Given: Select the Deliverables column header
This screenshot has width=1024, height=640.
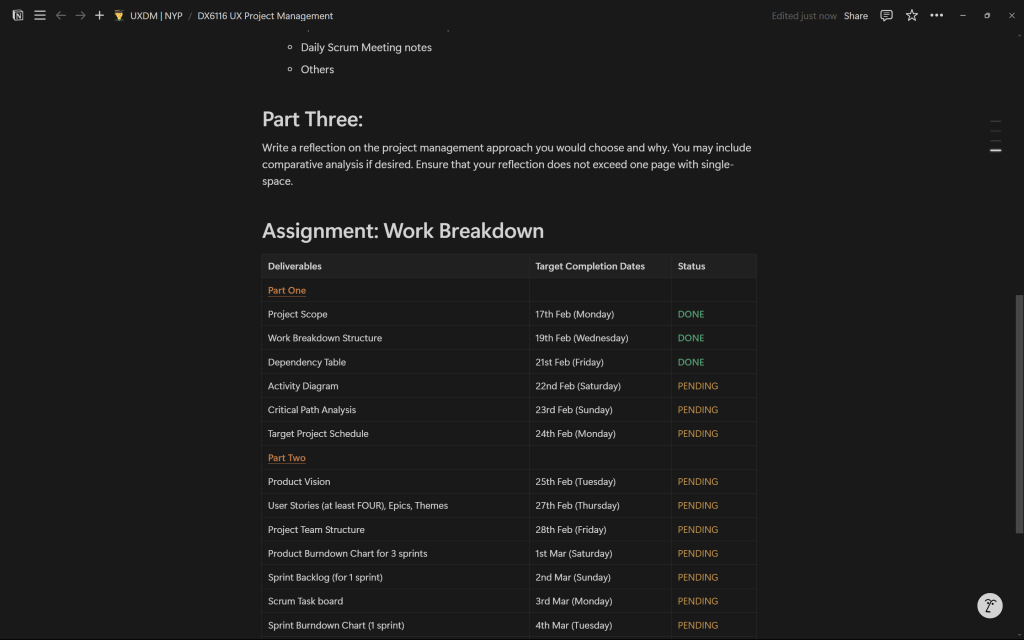Looking at the screenshot, I should click(295, 266).
